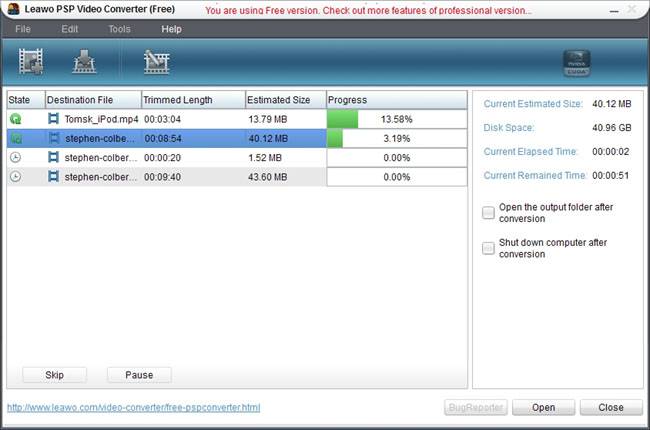The image size is (650, 430).
Task: Open the Help menu
Action: coord(171,29)
